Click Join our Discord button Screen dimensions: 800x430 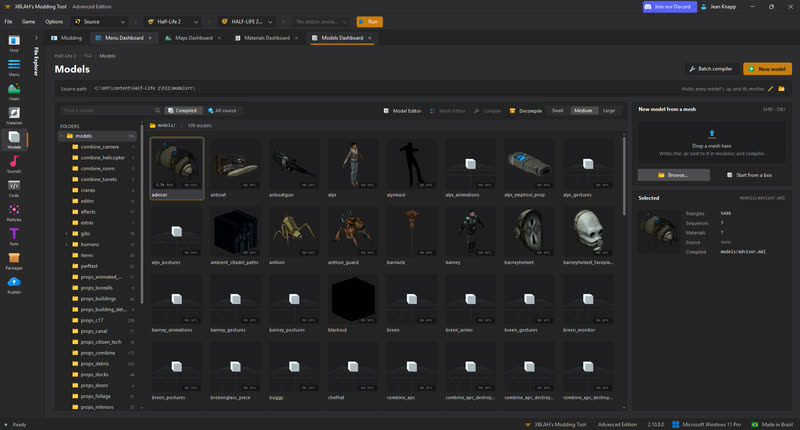coord(669,7)
